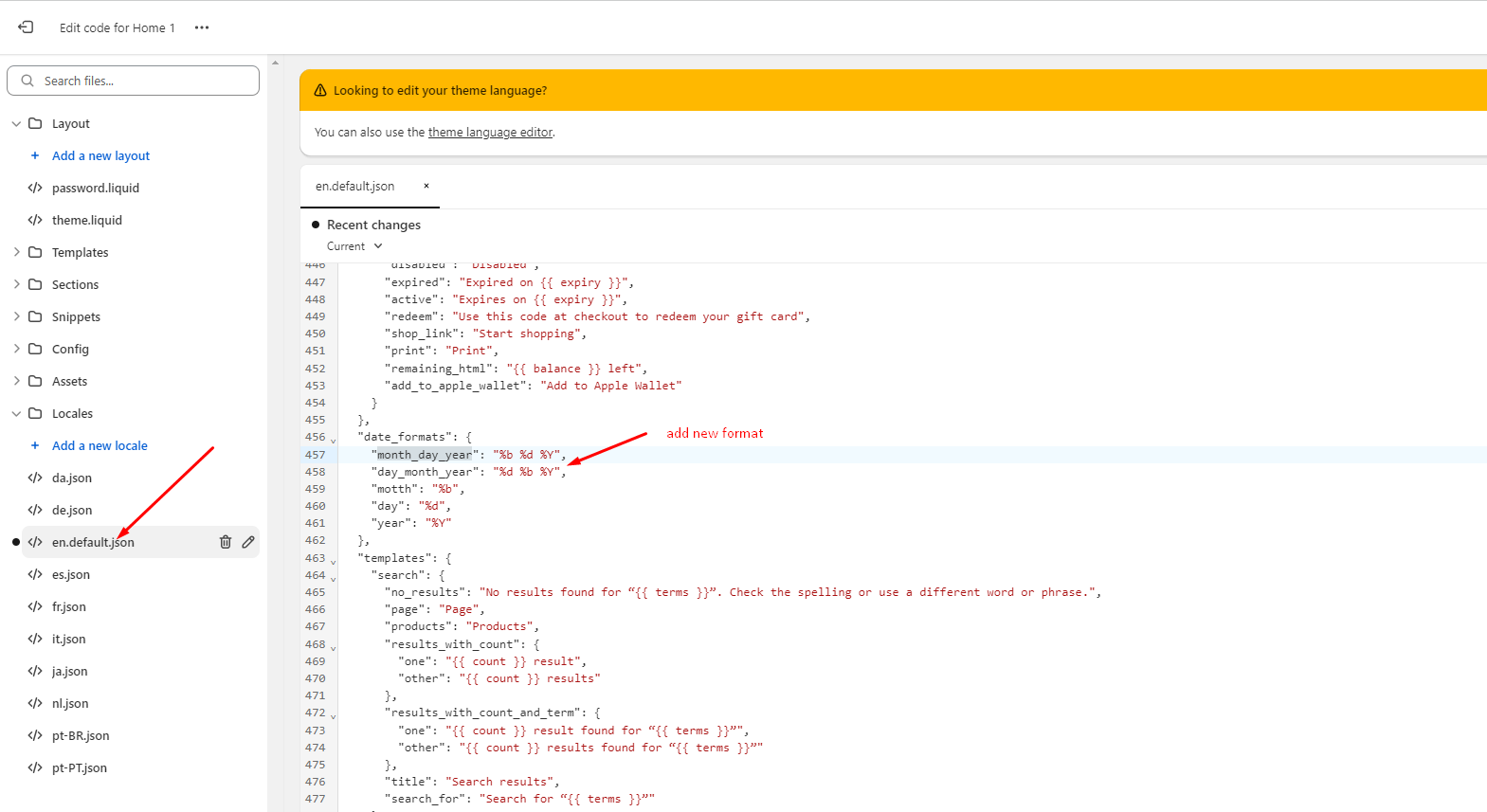Click the Recent changes heading
Screen dimensions: 1487x812
373,225
